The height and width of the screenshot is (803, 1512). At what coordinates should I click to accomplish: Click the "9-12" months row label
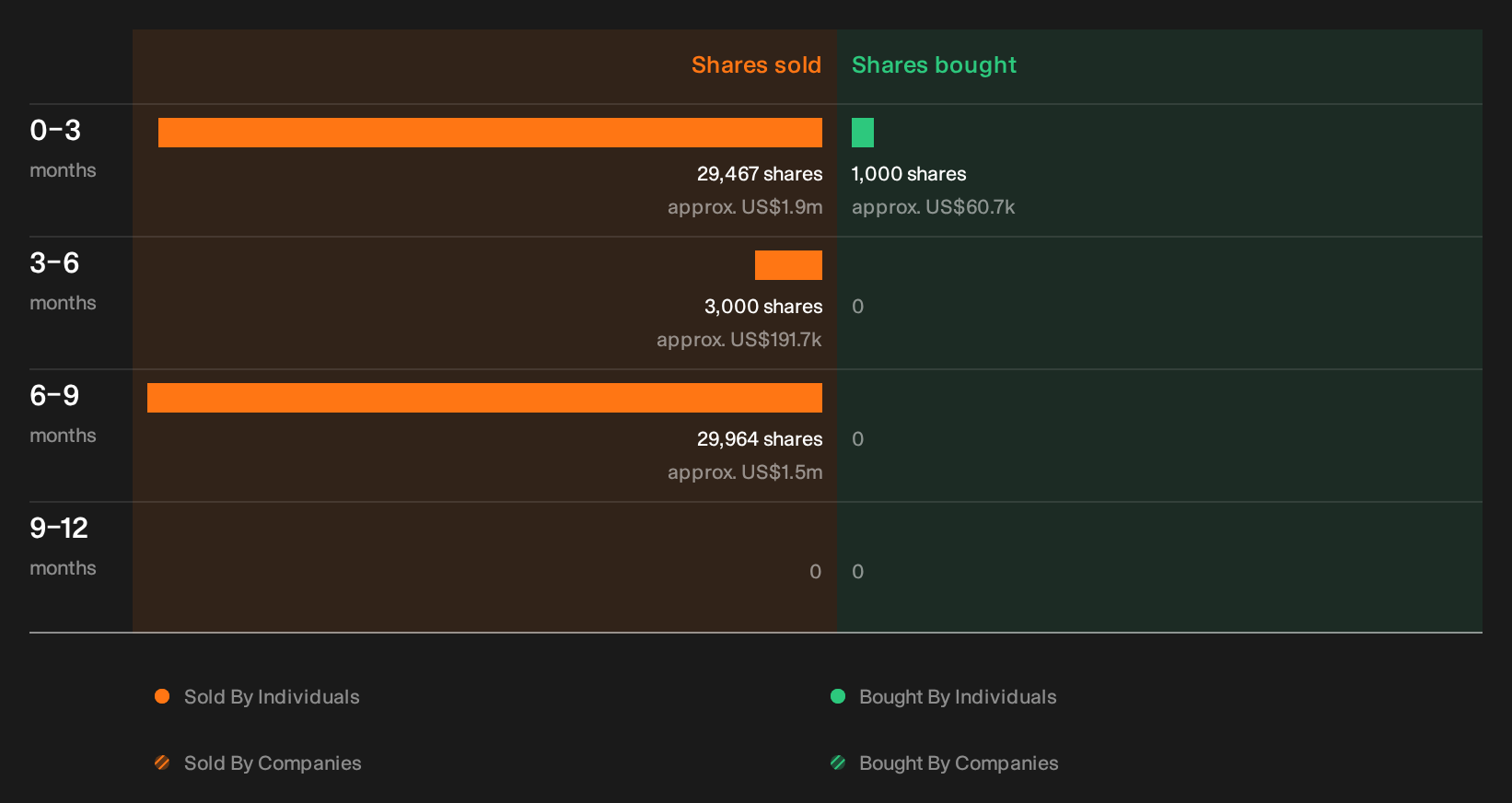click(x=59, y=529)
